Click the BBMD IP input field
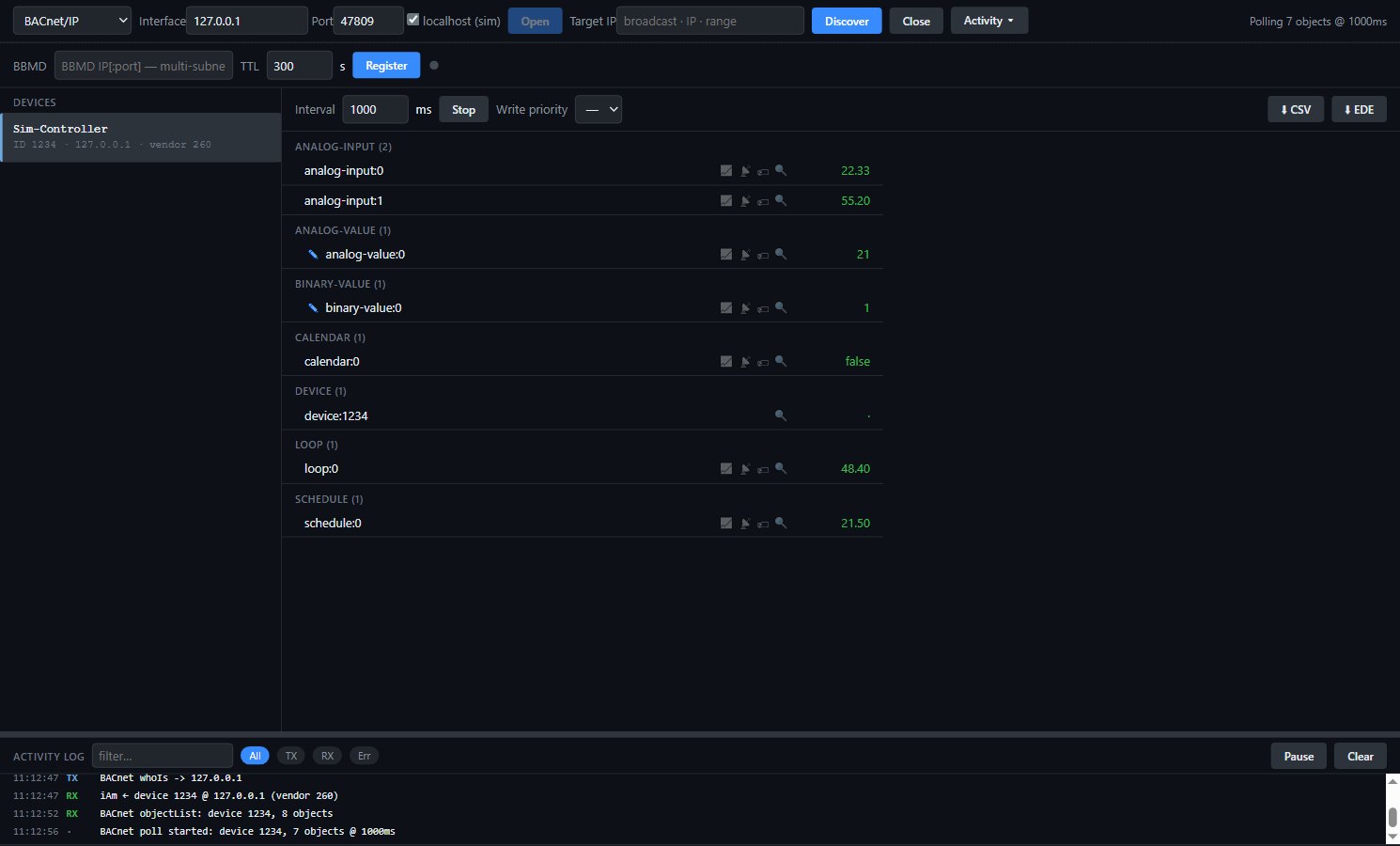The image size is (1400, 846). (x=144, y=66)
